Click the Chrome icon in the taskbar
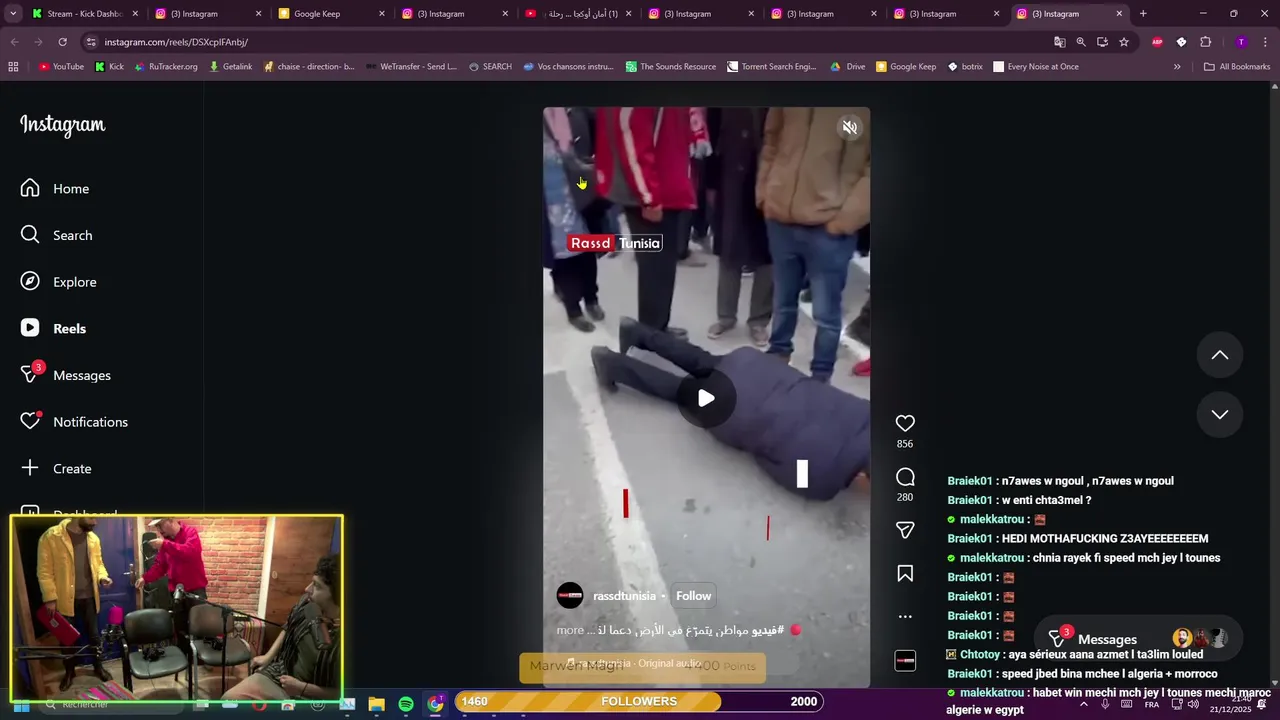1280x720 pixels. (435, 705)
